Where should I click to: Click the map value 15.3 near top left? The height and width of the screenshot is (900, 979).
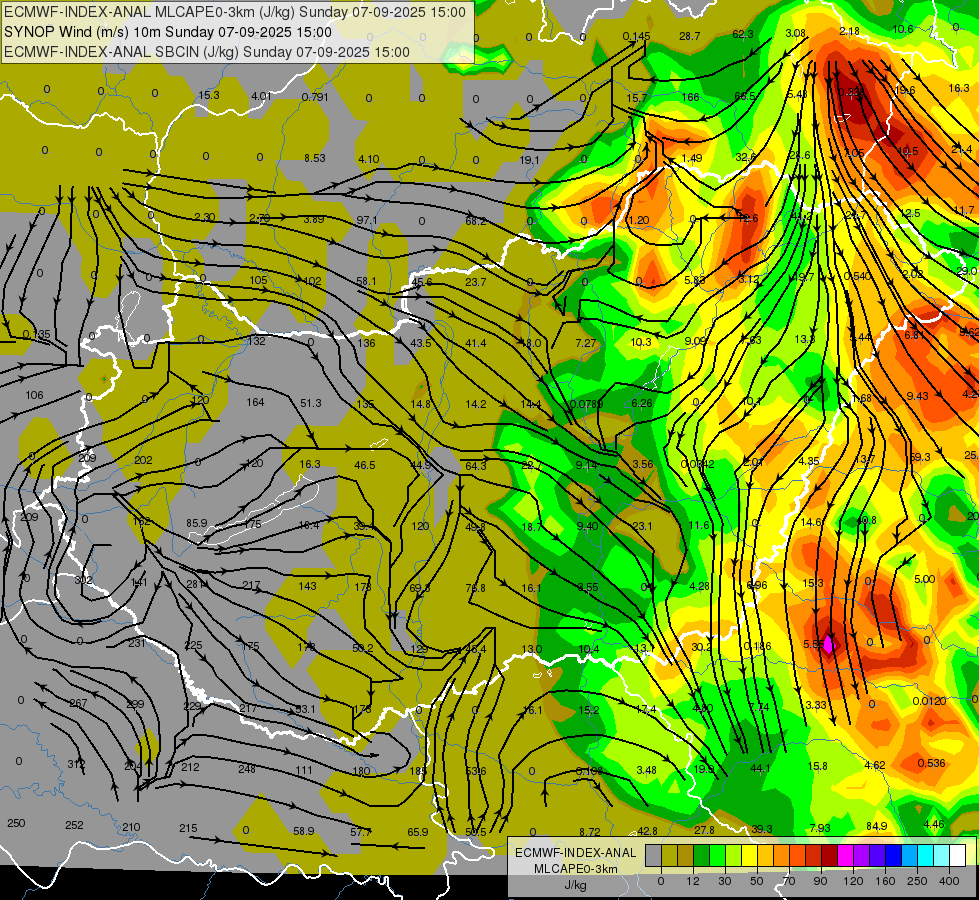tap(209, 95)
